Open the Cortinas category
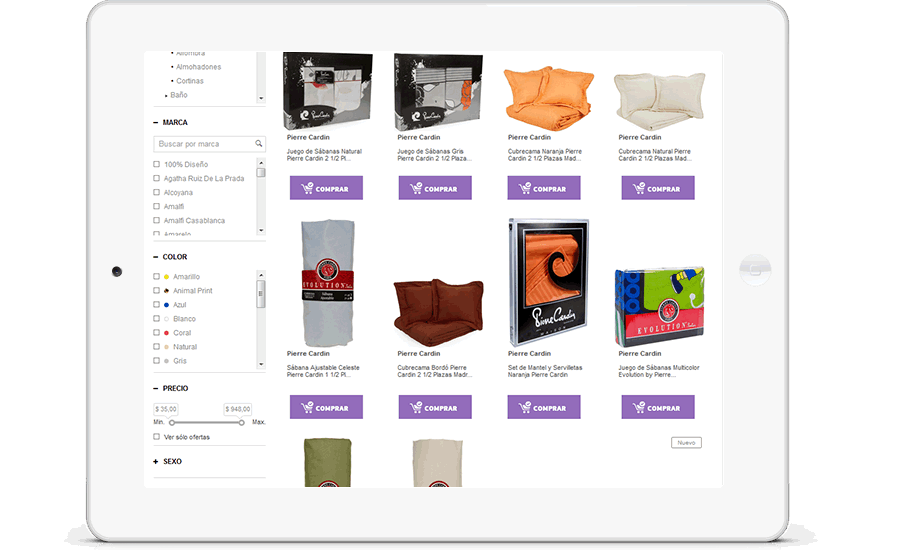912x551 pixels. click(190, 81)
